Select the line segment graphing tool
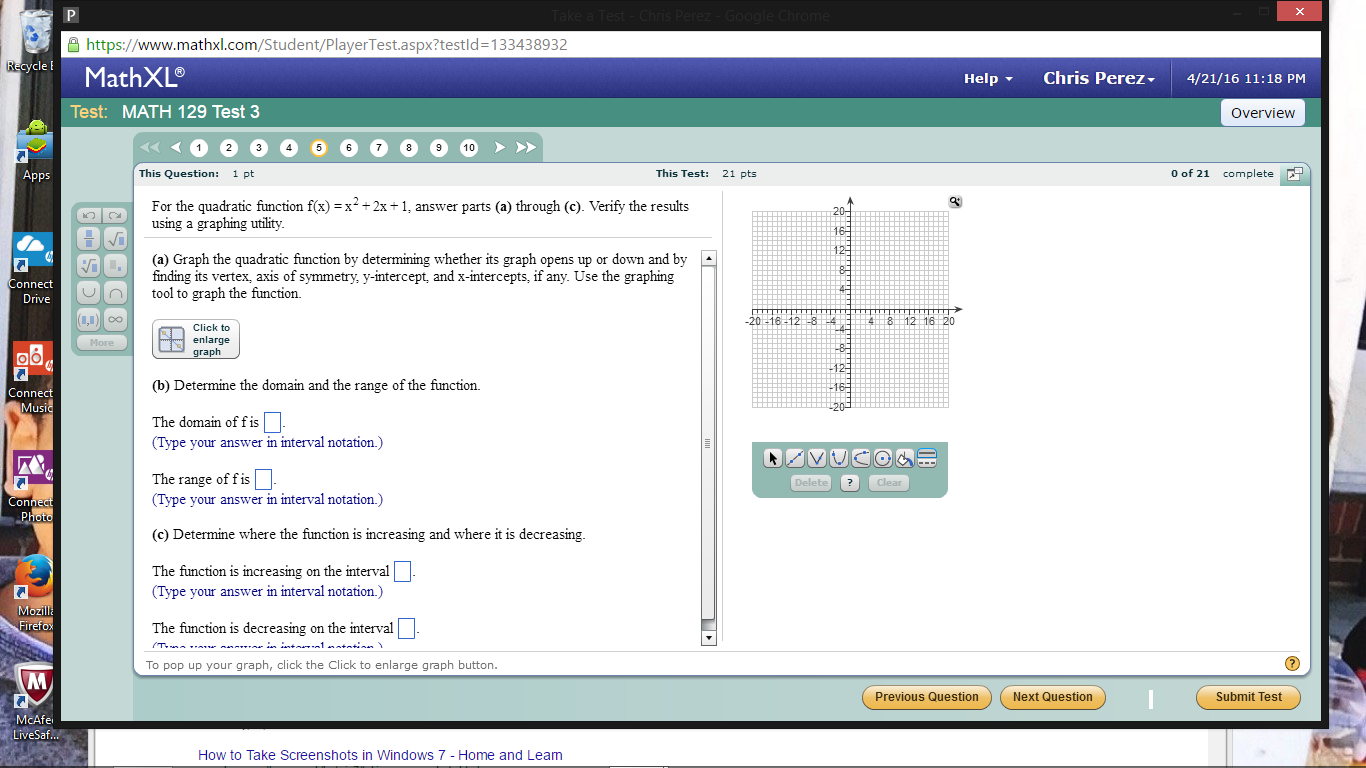The height and width of the screenshot is (768, 1366). pos(794,458)
